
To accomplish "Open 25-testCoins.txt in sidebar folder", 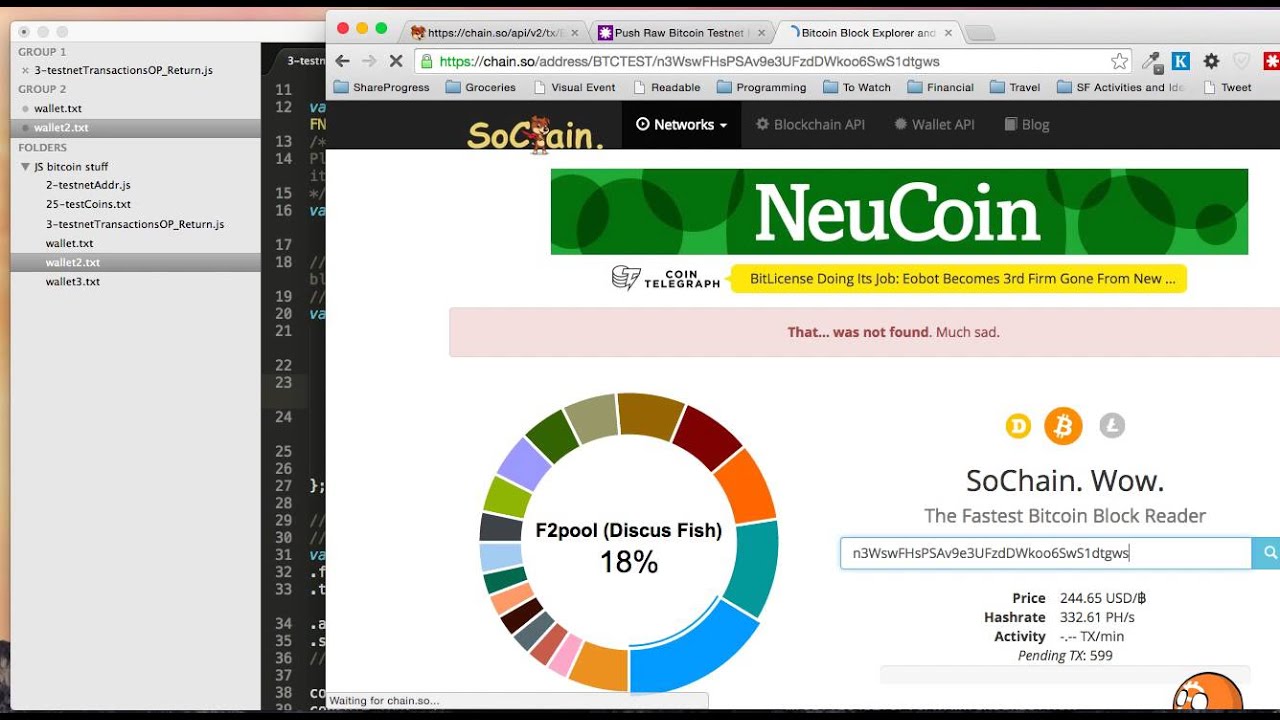I will click(x=88, y=204).
